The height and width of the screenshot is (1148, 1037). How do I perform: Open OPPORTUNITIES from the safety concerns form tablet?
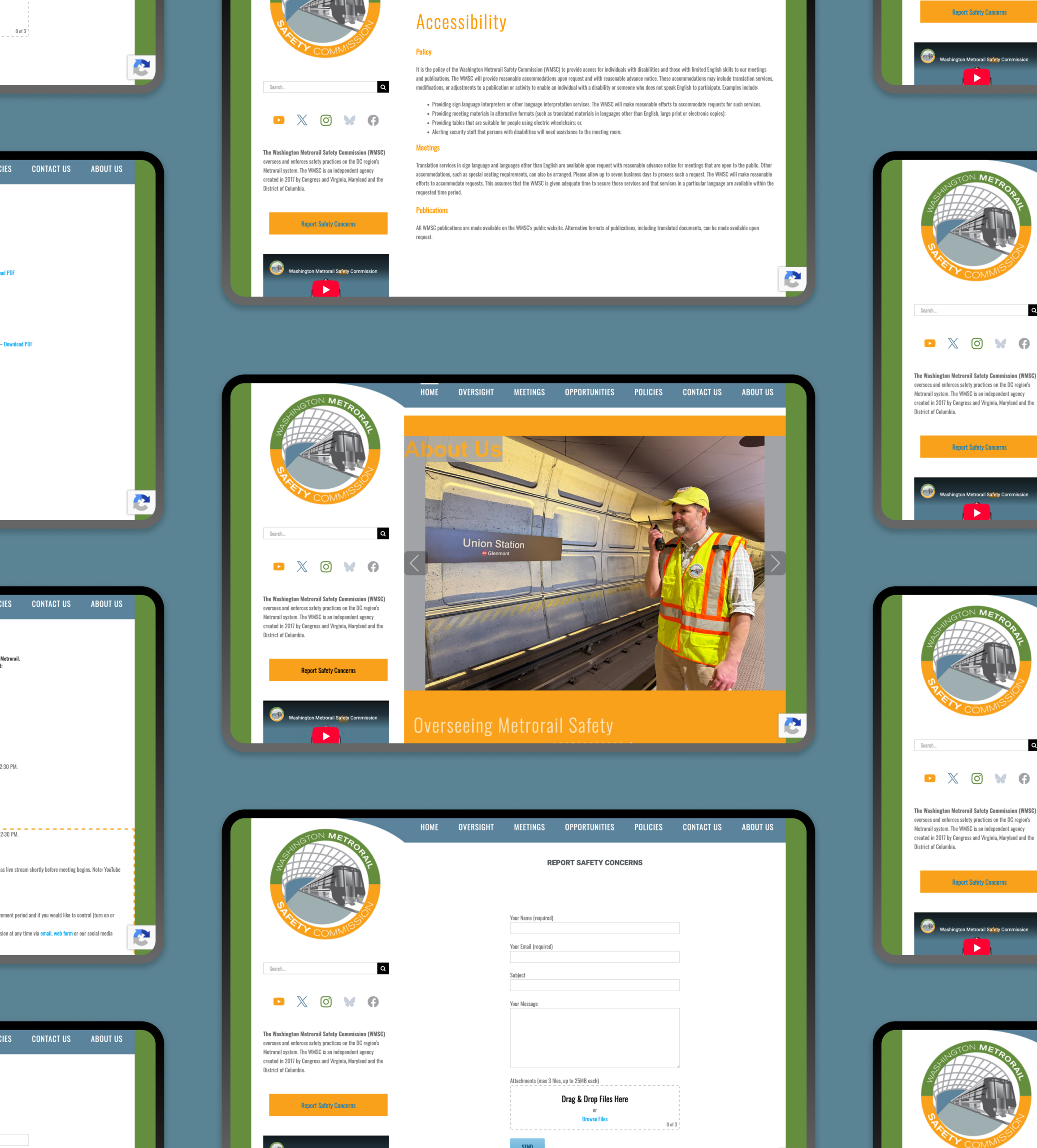pos(590,827)
